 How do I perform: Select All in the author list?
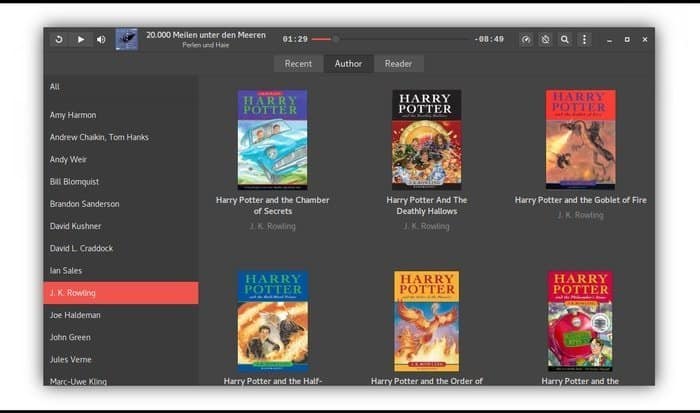(x=55, y=87)
